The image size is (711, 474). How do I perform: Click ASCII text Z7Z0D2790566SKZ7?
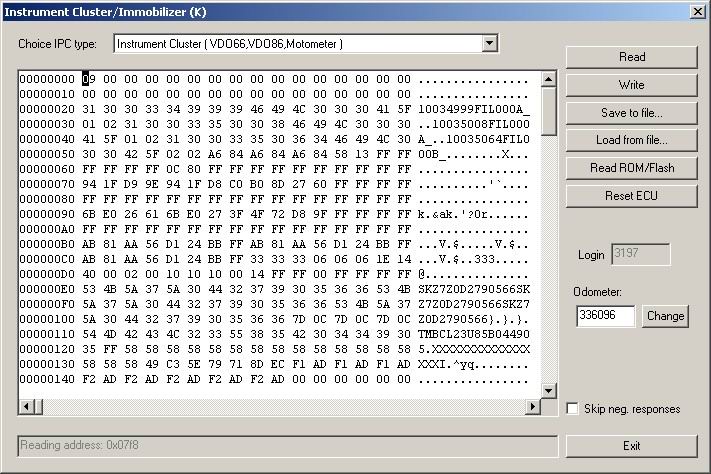pyautogui.click(x=473, y=304)
